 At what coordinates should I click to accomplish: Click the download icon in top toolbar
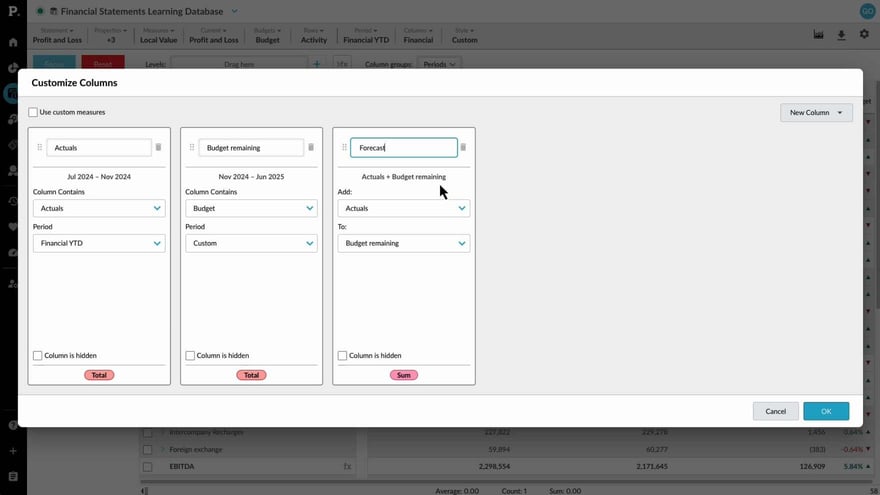click(x=841, y=35)
